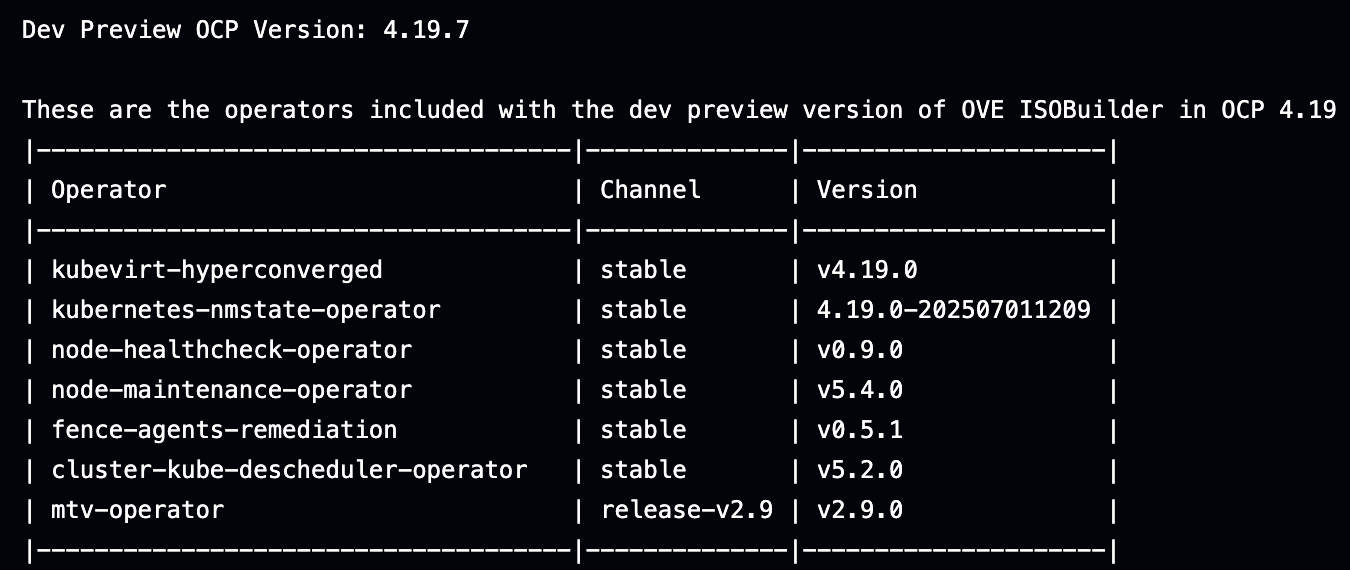Click the node-maintenance-operator name
The image size is (1350, 570).
231,390
